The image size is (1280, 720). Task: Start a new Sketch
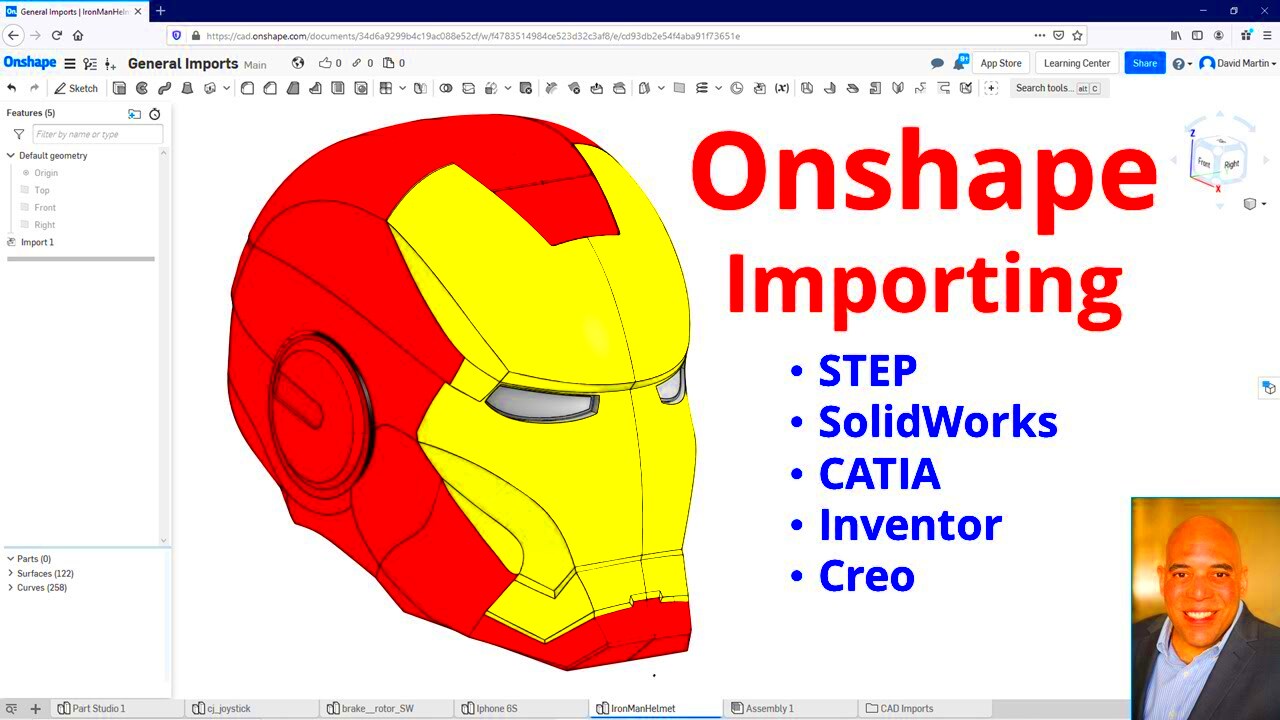76,88
